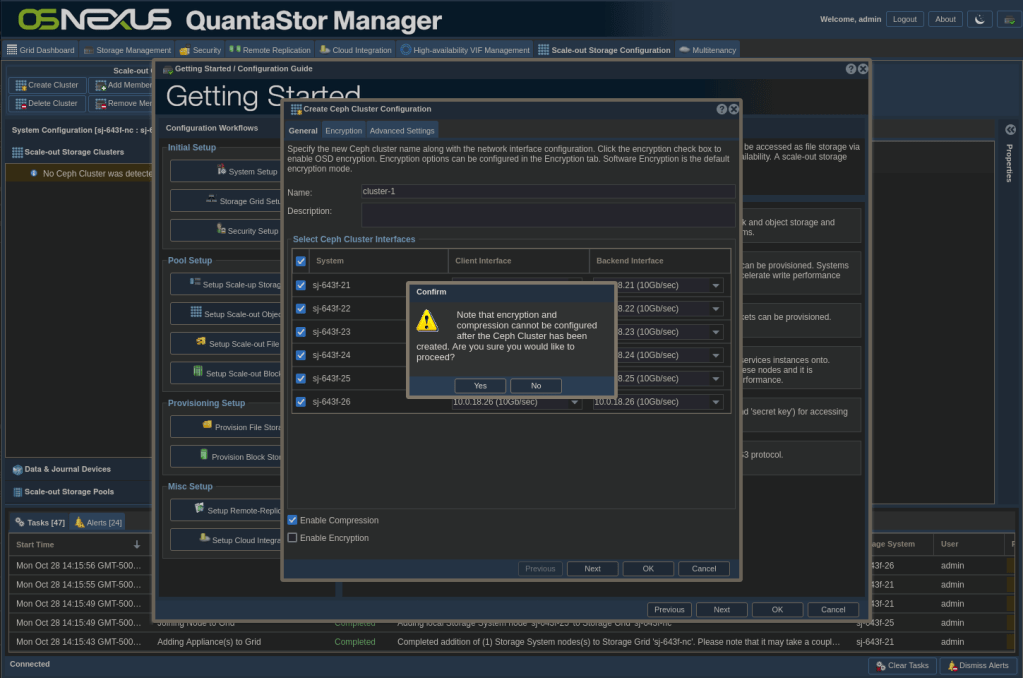The width and height of the screenshot is (1023, 678).
Task: Enable the Enable Encryption checkbox
Action: point(292,538)
